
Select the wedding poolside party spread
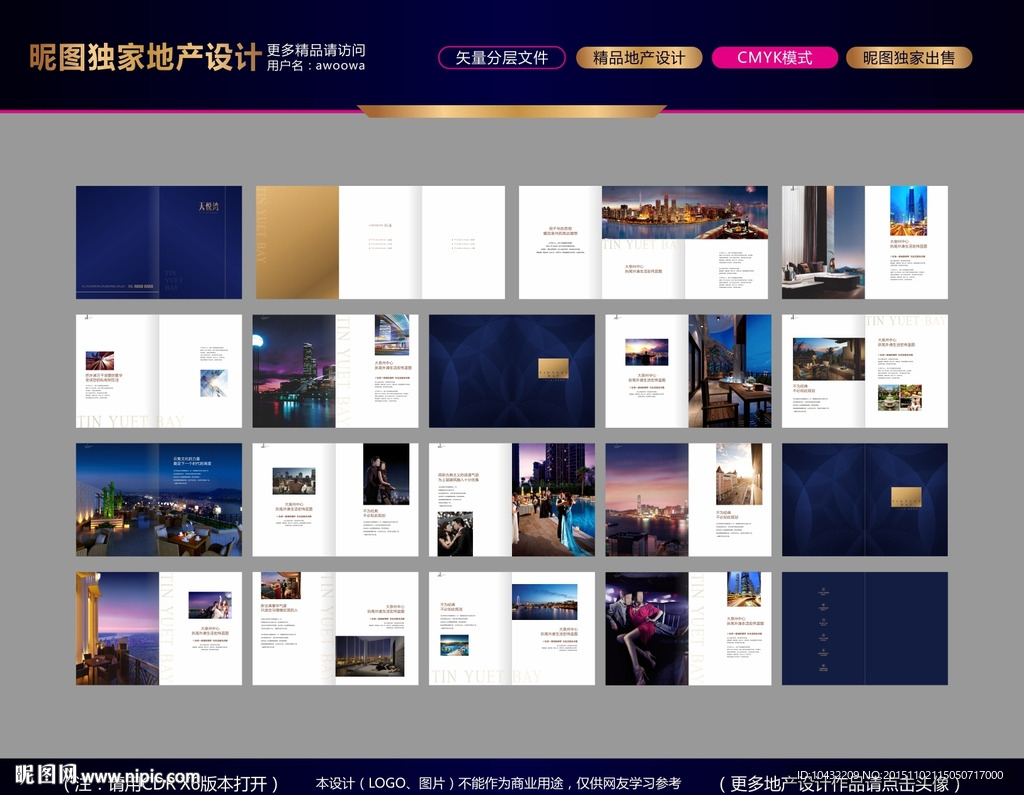[x=512, y=500]
